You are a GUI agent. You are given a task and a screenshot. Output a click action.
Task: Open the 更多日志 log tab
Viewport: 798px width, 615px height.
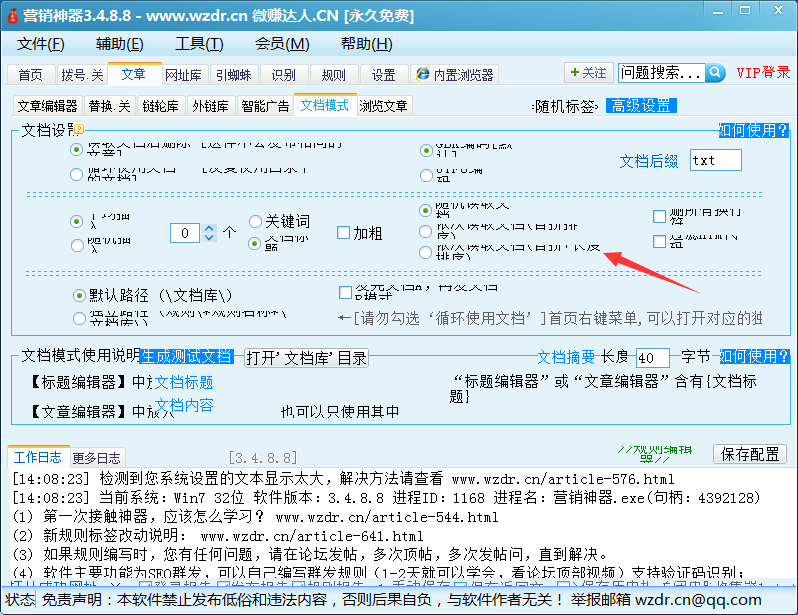[x=97, y=458]
